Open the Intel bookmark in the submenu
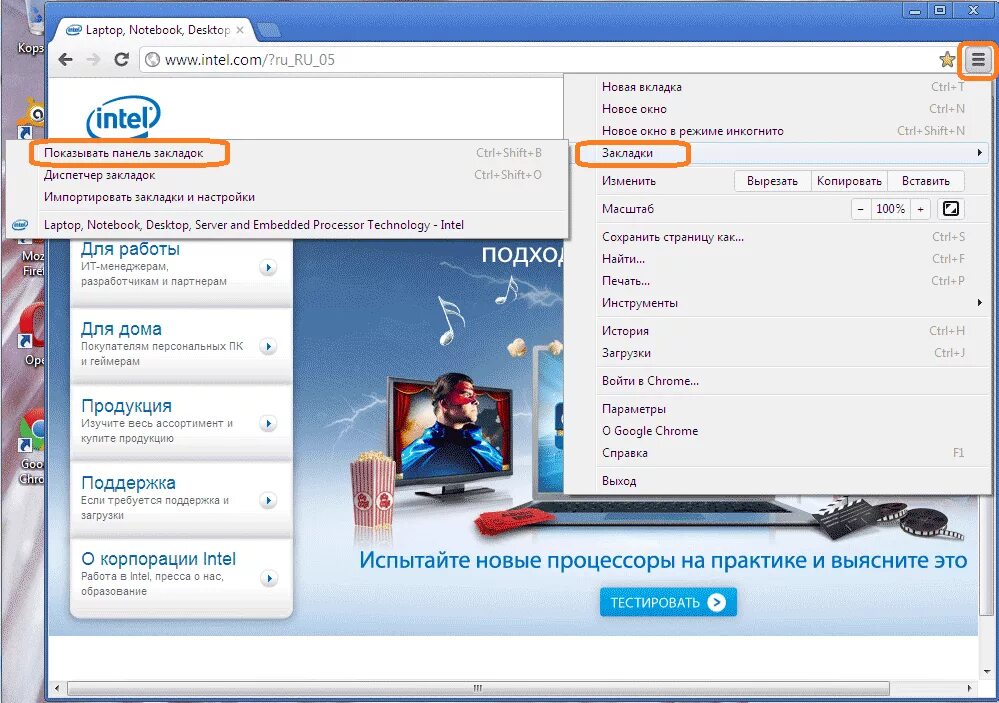 (x=287, y=225)
